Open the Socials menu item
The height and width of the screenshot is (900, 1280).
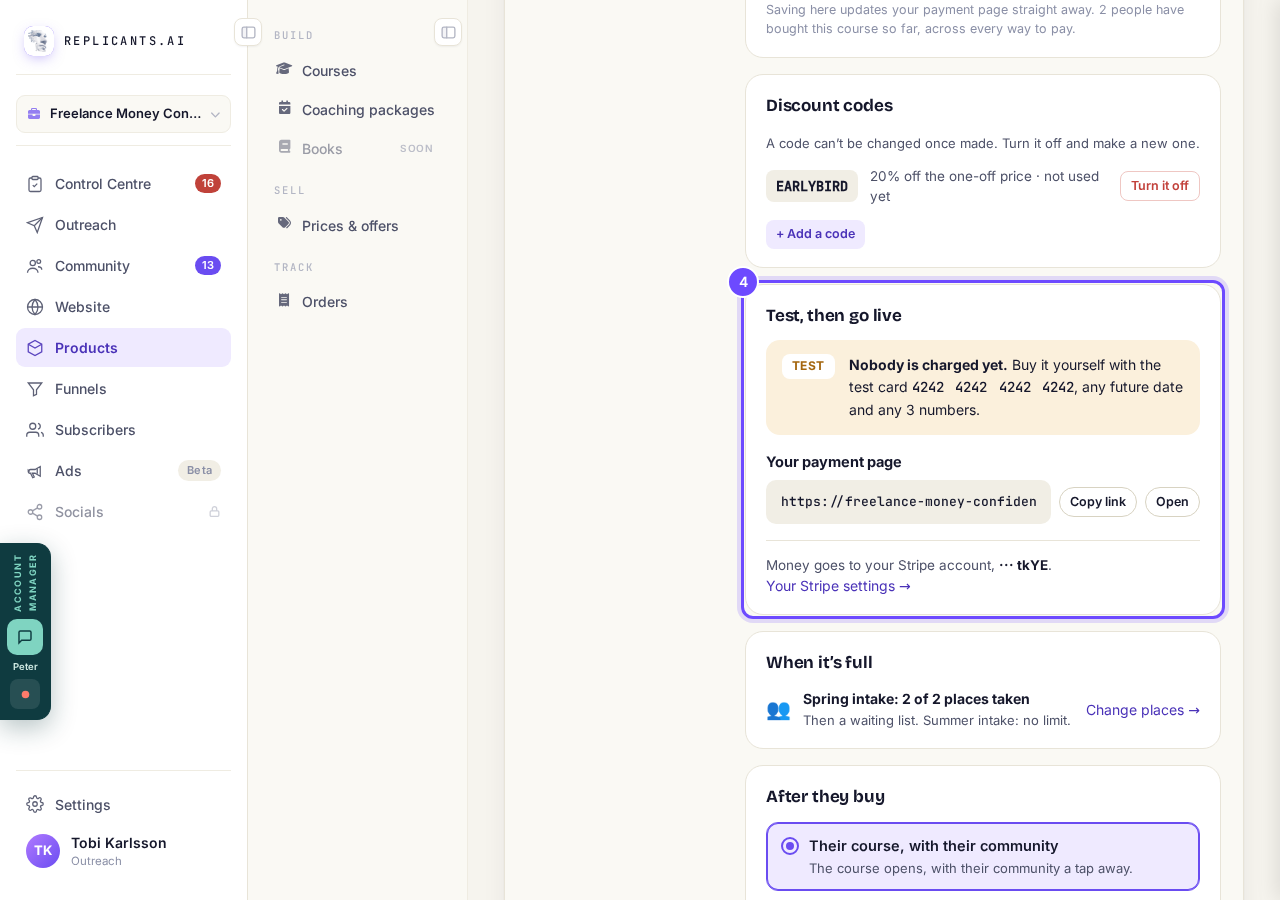pyautogui.click(x=123, y=512)
